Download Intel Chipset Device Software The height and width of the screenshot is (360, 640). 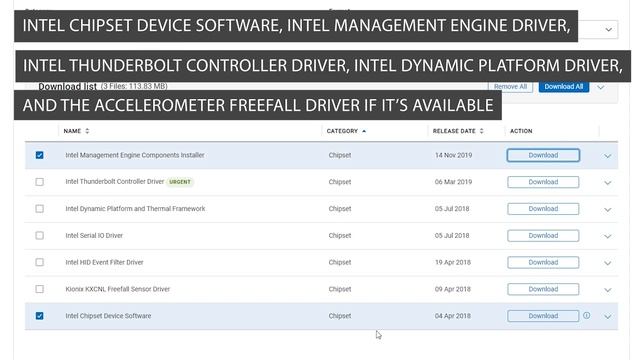[x=543, y=316]
